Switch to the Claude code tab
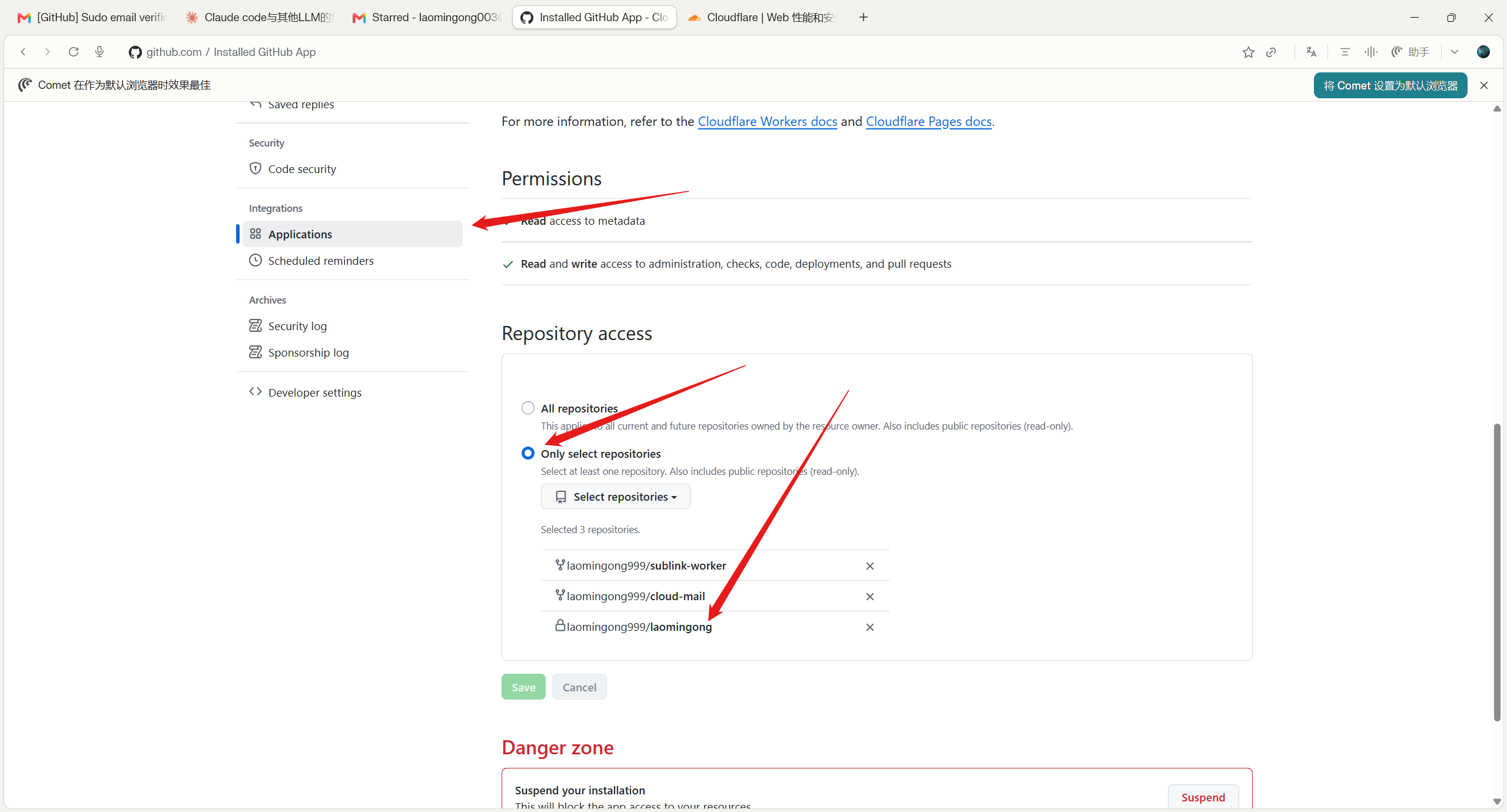The image size is (1507, 812). [x=260, y=17]
